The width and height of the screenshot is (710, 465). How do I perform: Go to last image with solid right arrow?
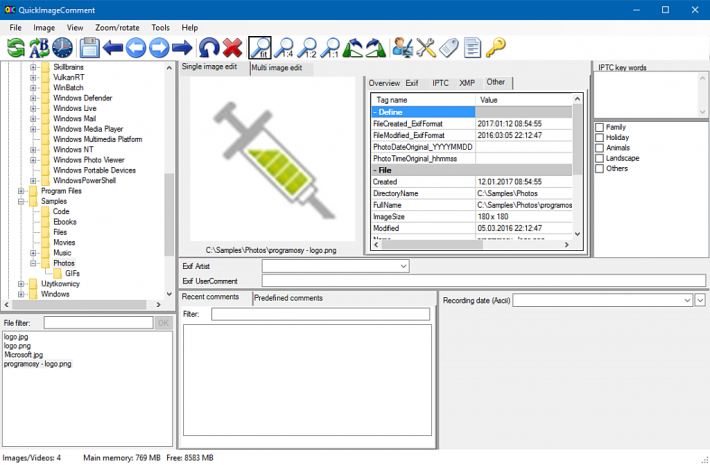point(182,48)
